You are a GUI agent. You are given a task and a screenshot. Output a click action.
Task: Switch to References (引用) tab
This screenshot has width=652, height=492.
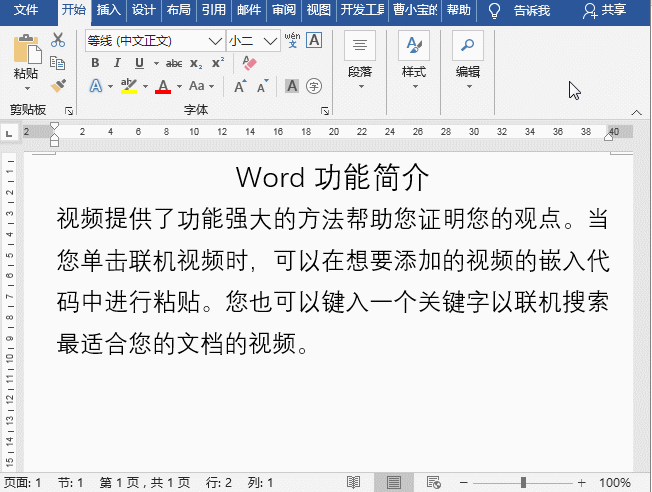coord(213,10)
